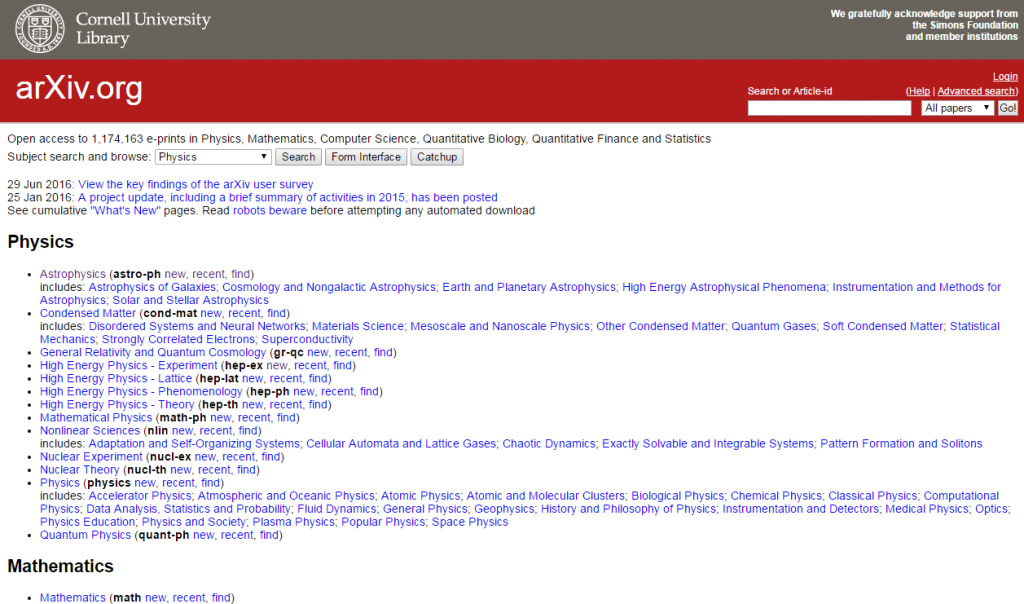Open the Mathematics category link

click(x=72, y=597)
